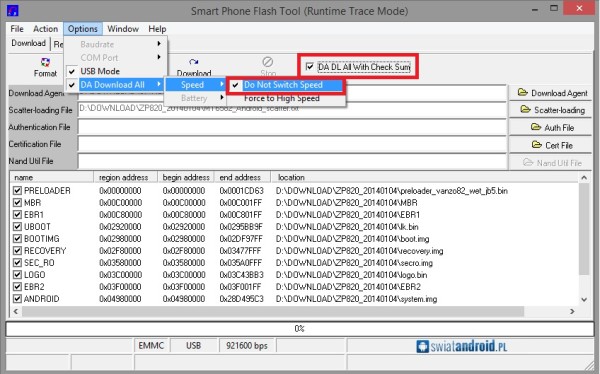This screenshot has width=600, height=374.
Task: Uncheck the RECOVERY partition checkbox
Action: pyautogui.click(x=17, y=251)
